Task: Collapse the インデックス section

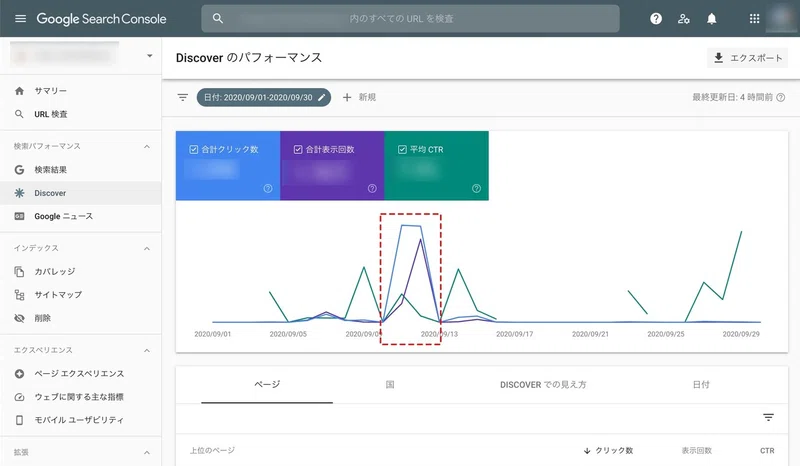Action: point(147,249)
